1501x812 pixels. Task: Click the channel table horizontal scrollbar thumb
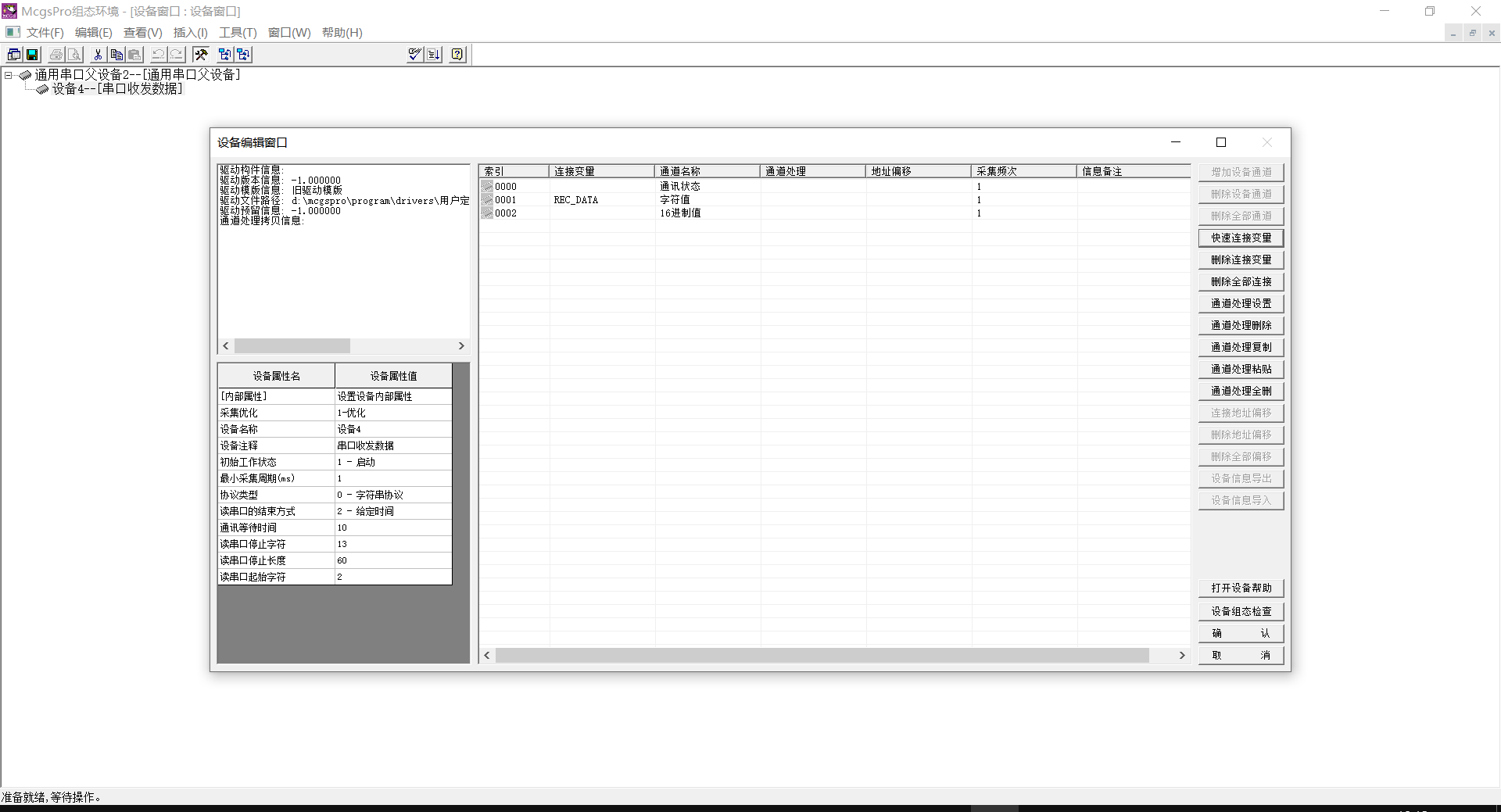coord(822,655)
